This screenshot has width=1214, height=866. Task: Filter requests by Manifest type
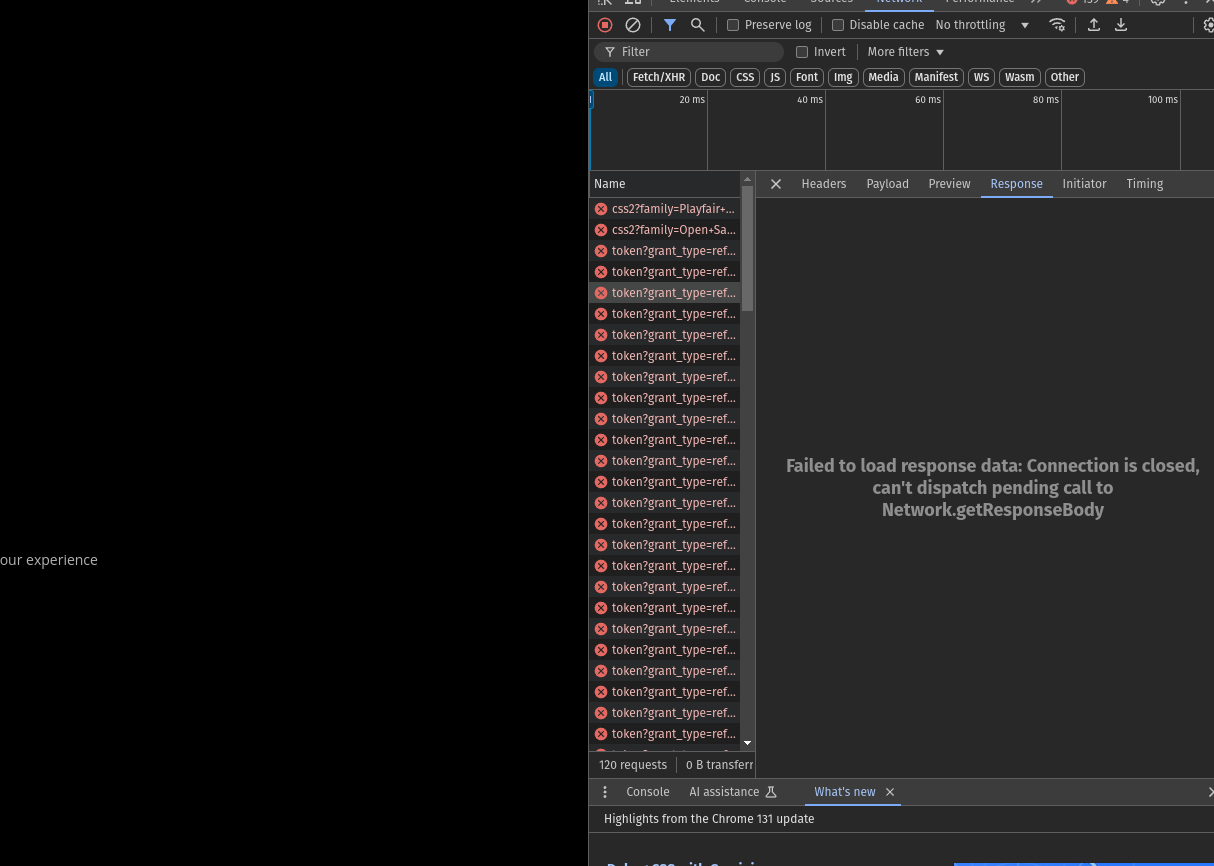pyautogui.click(x=936, y=77)
